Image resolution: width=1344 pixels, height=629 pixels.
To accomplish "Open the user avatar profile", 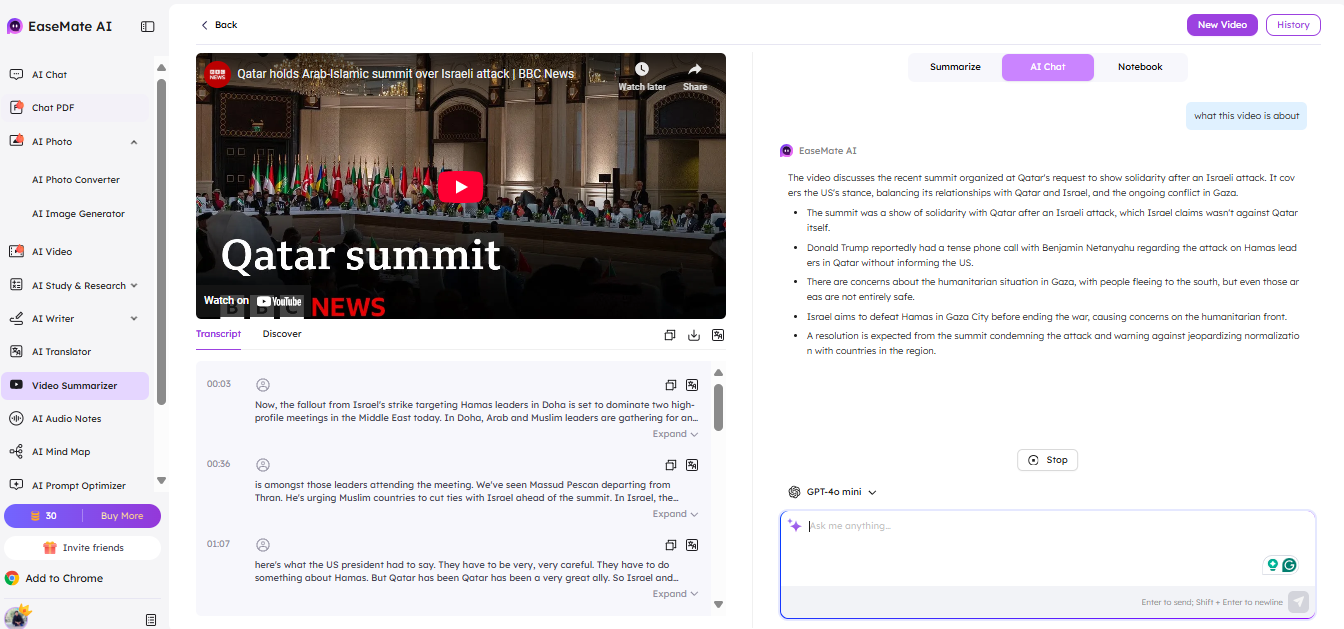I will [17, 616].
